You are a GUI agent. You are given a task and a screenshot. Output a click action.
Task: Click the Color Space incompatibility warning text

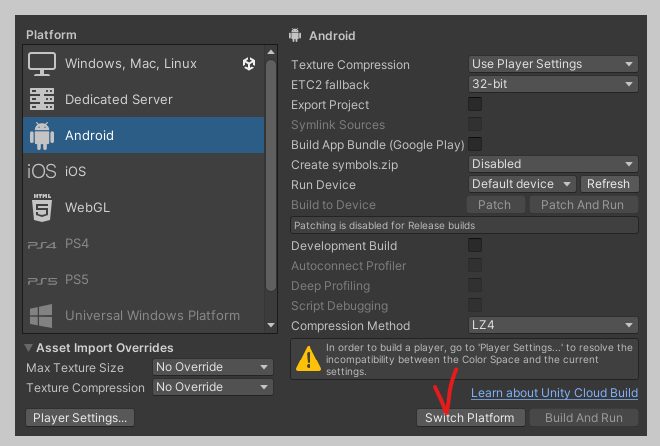pyautogui.click(x=479, y=360)
